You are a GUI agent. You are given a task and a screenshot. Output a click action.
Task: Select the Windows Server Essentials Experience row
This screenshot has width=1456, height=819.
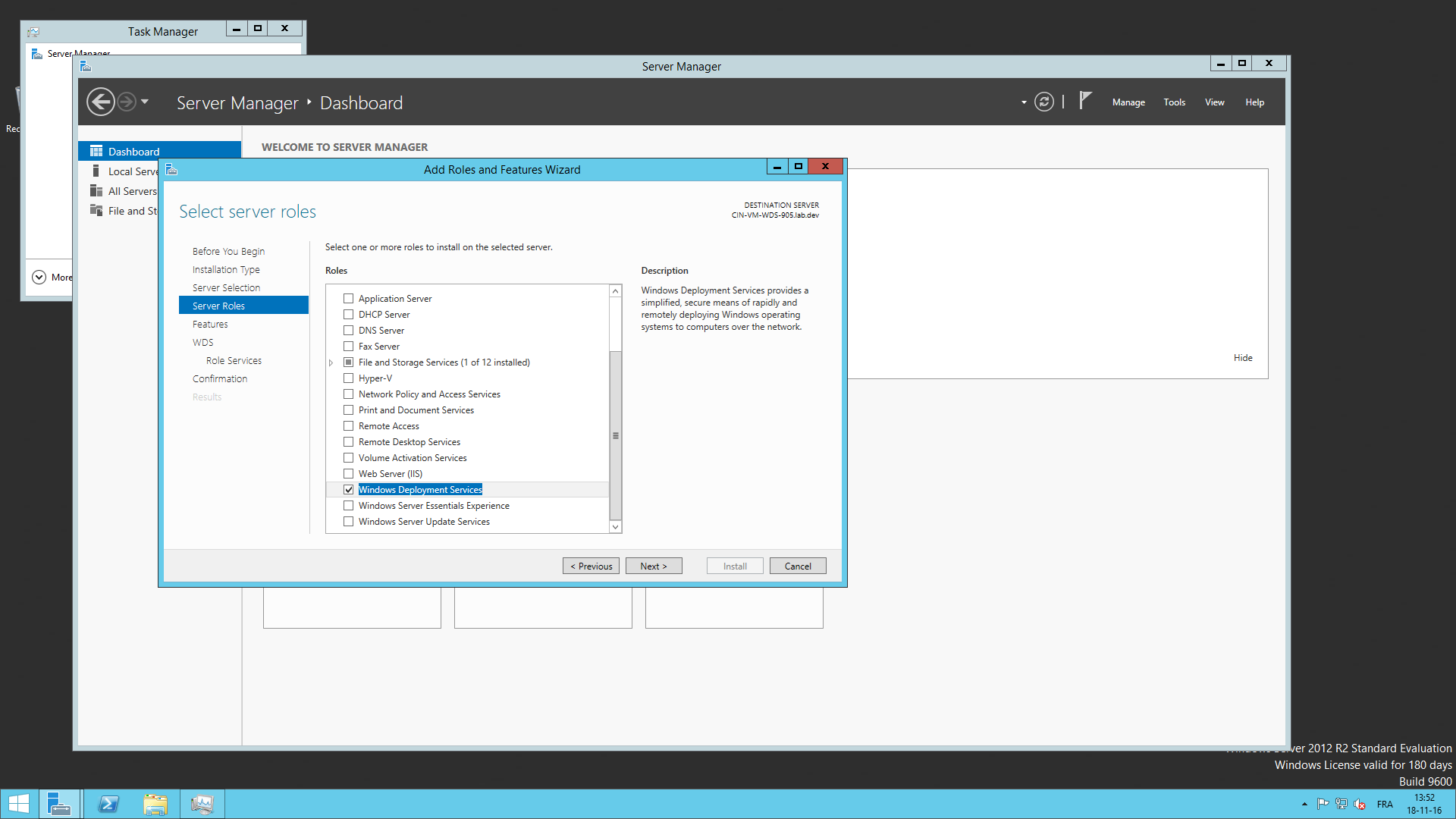click(x=467, y=505)
